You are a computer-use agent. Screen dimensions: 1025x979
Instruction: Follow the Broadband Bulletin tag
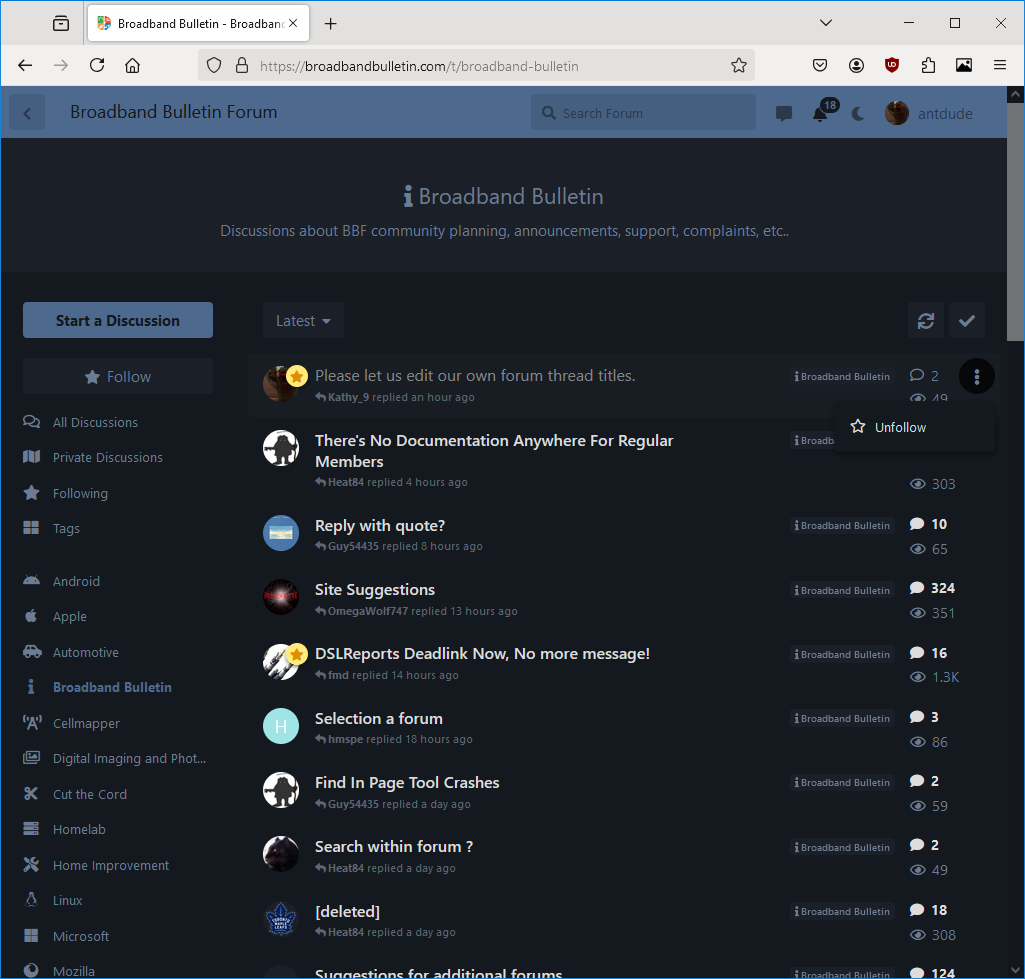[x=118, y=376]
